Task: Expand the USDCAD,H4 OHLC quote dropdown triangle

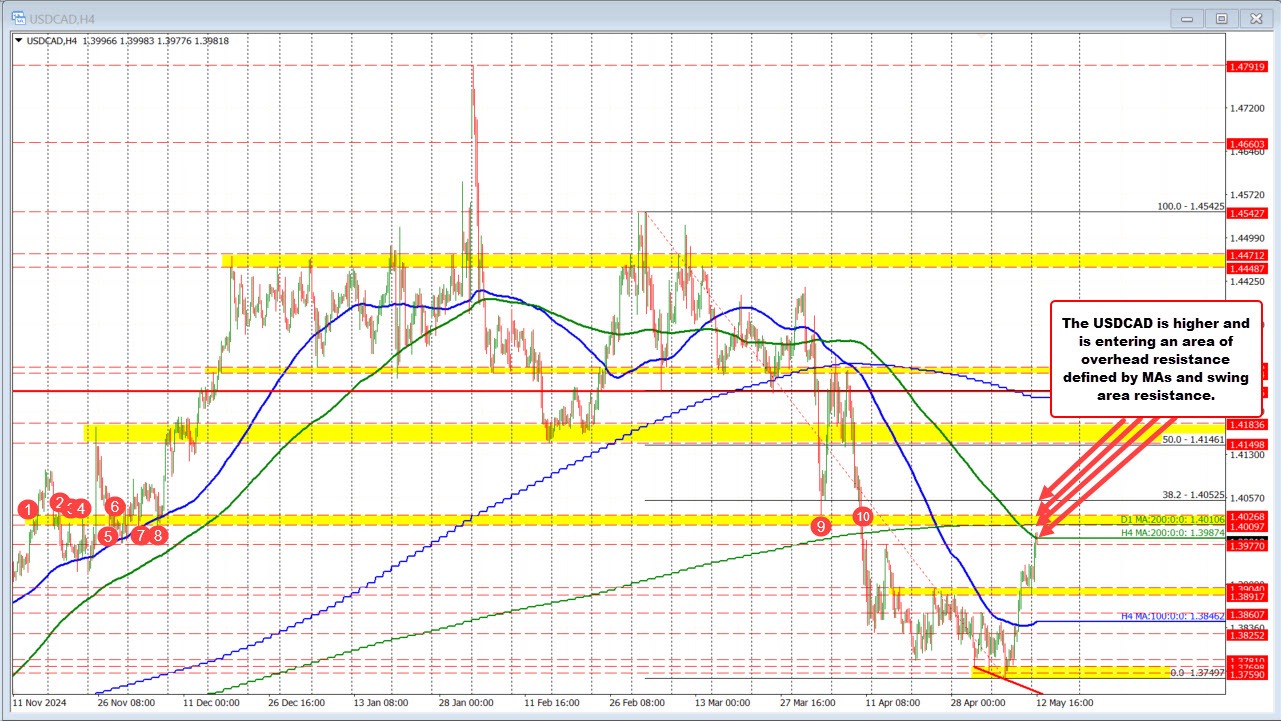Action: tap(19, 41)
